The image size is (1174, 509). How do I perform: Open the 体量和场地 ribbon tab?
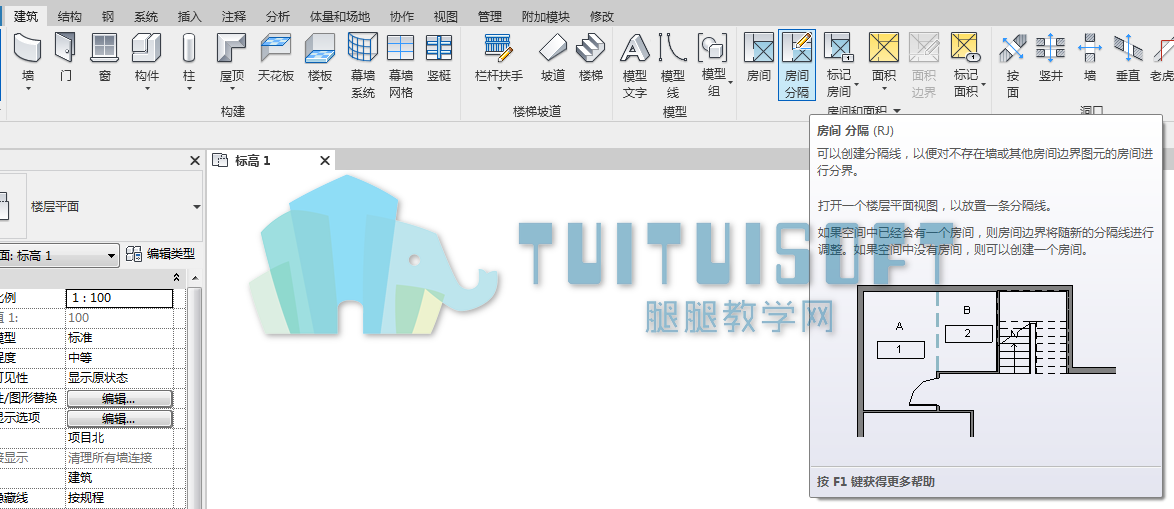tap(340, 16)
